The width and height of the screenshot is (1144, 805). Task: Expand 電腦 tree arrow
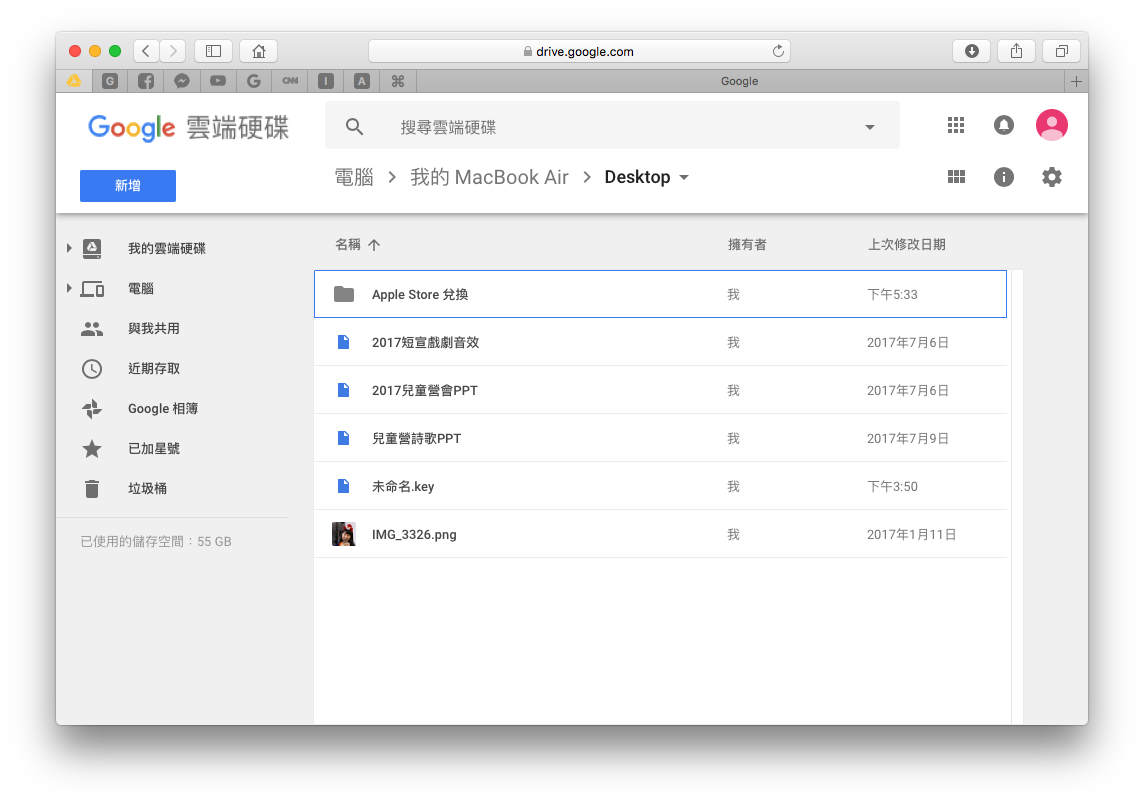pyautogui.click(x=69, y=288)
